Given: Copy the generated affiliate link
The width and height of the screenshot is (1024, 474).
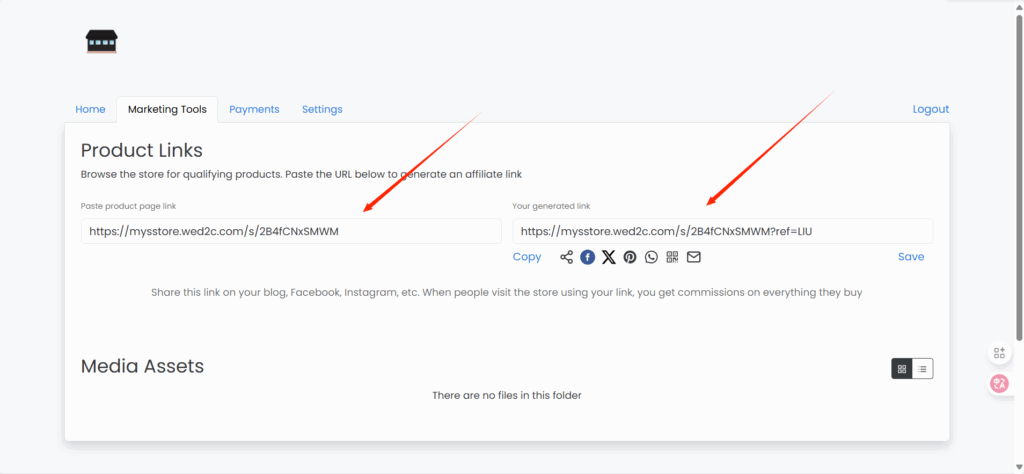Looking at the screenshot, I should tap(527, 257).
